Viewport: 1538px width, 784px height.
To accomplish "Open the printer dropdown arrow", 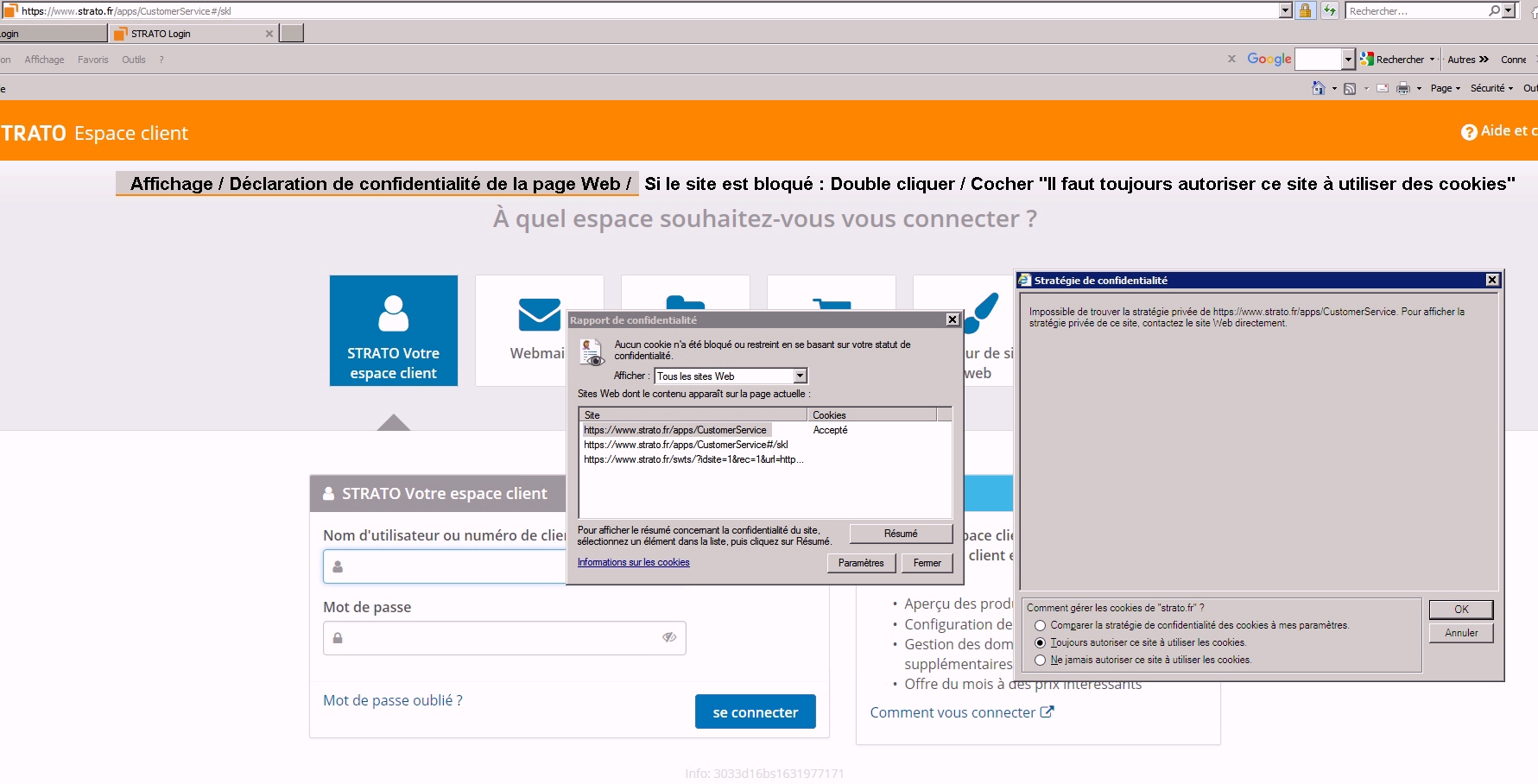I will (1419, 88).
